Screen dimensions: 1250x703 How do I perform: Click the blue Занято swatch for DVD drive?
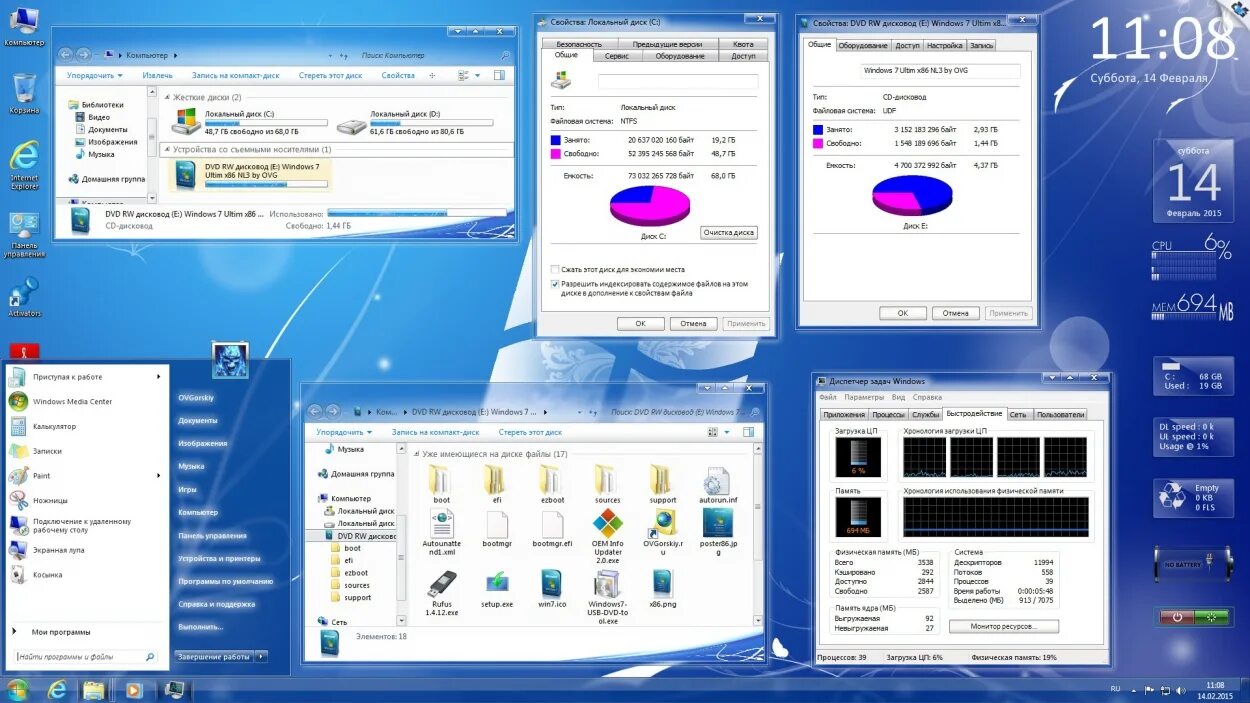[818, 129]
